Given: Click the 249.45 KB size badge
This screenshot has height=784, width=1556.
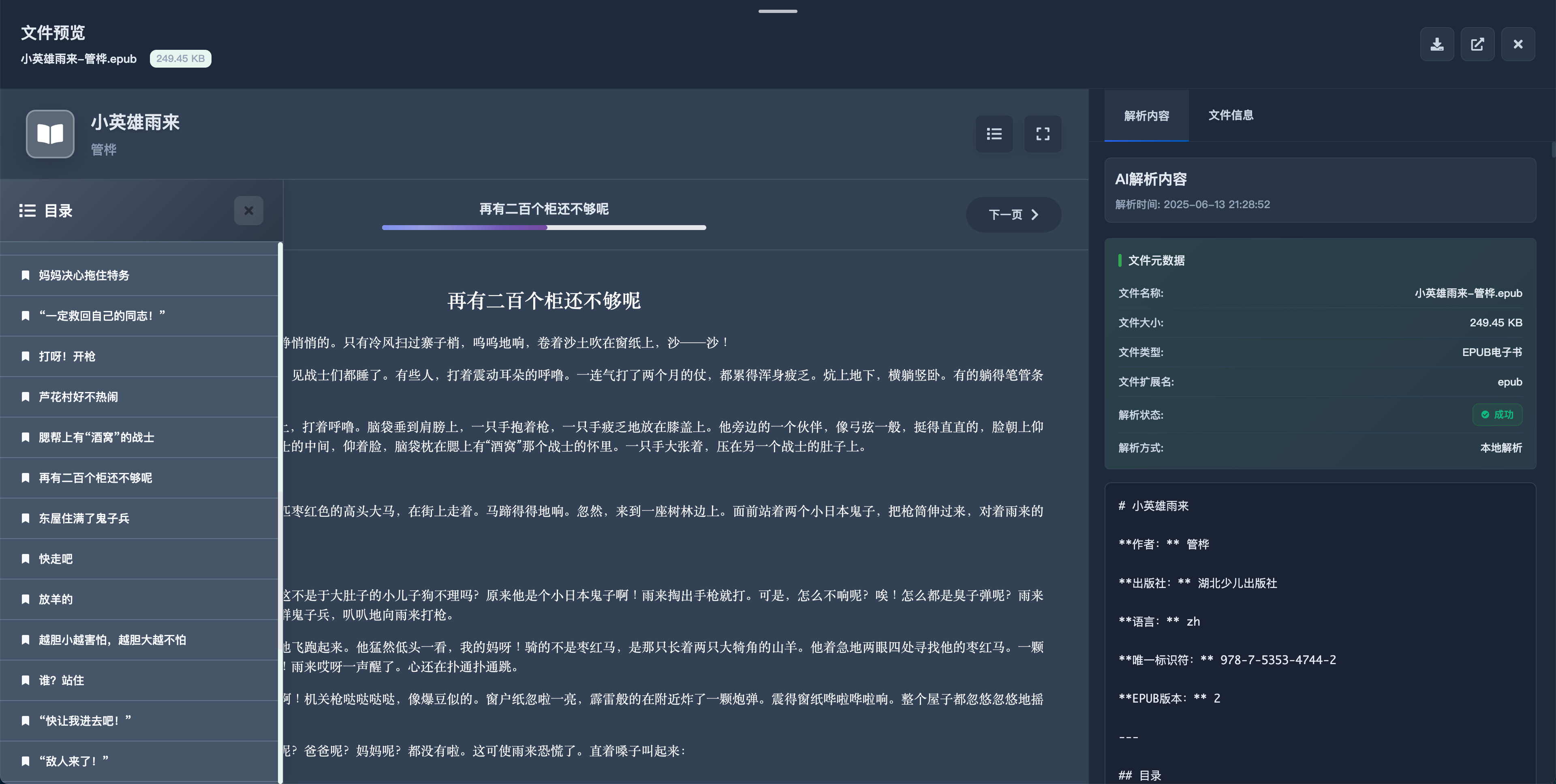Looking at the screenshot, I should [x=180, y=59].
